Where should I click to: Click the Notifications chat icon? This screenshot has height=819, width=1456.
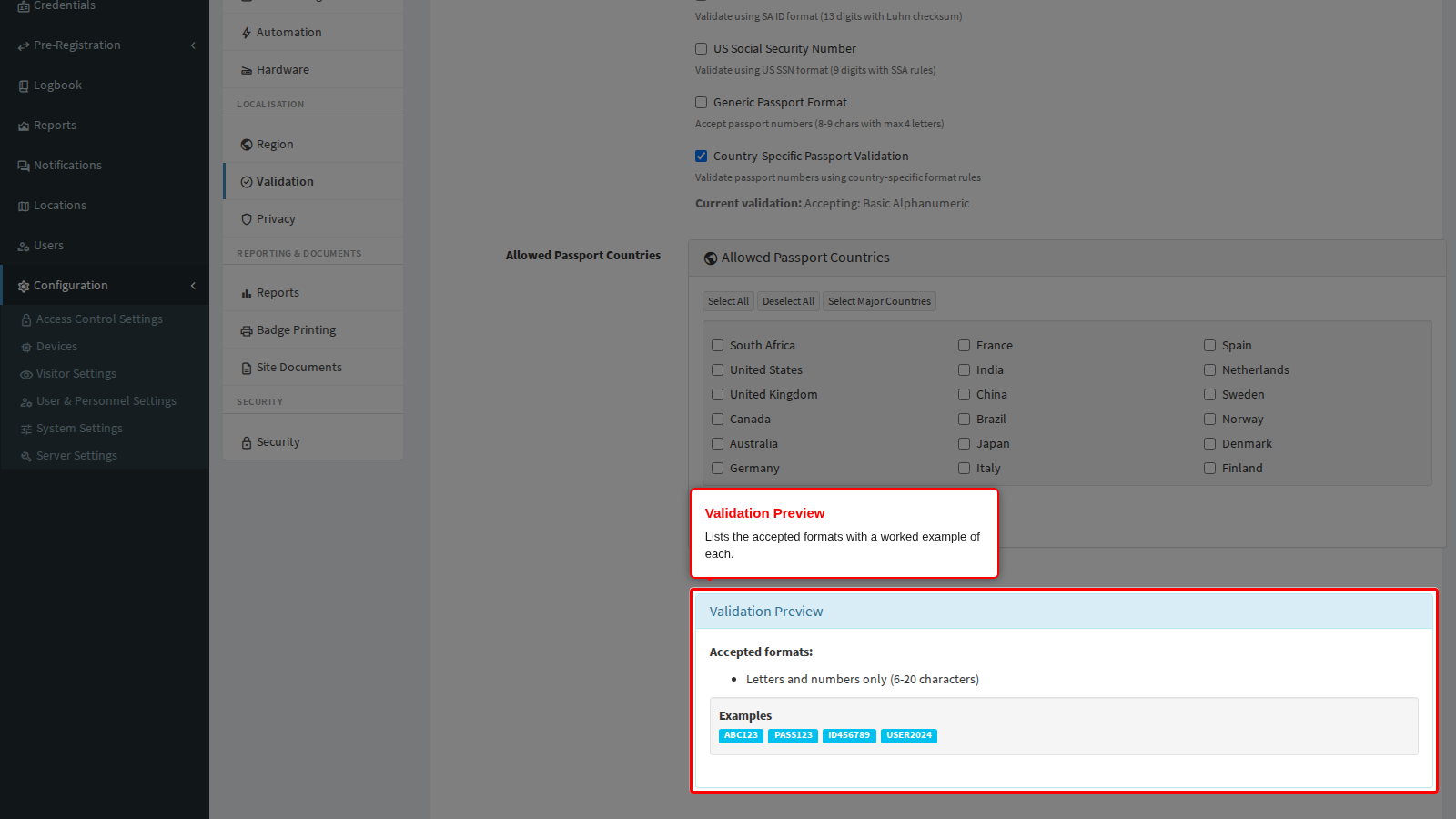tap(24, 166)
